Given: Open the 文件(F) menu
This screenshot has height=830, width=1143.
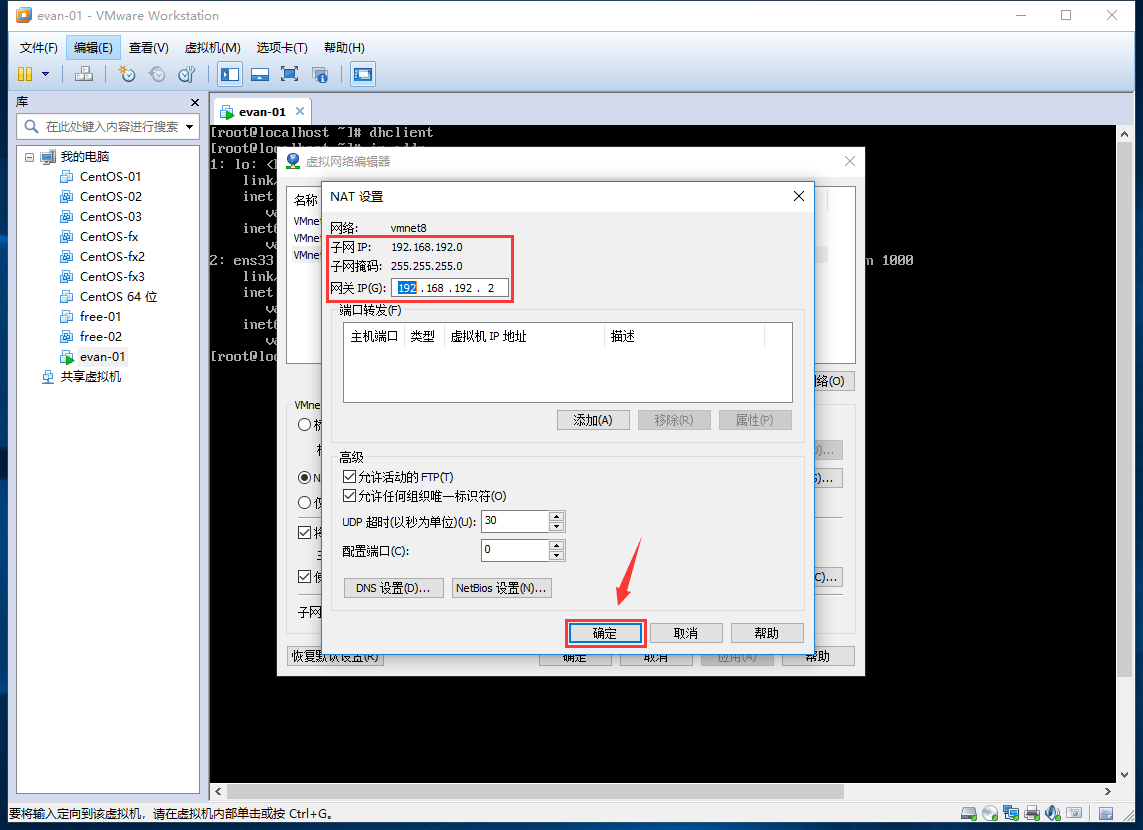Looking at the screenshot, I should (39, 48).
